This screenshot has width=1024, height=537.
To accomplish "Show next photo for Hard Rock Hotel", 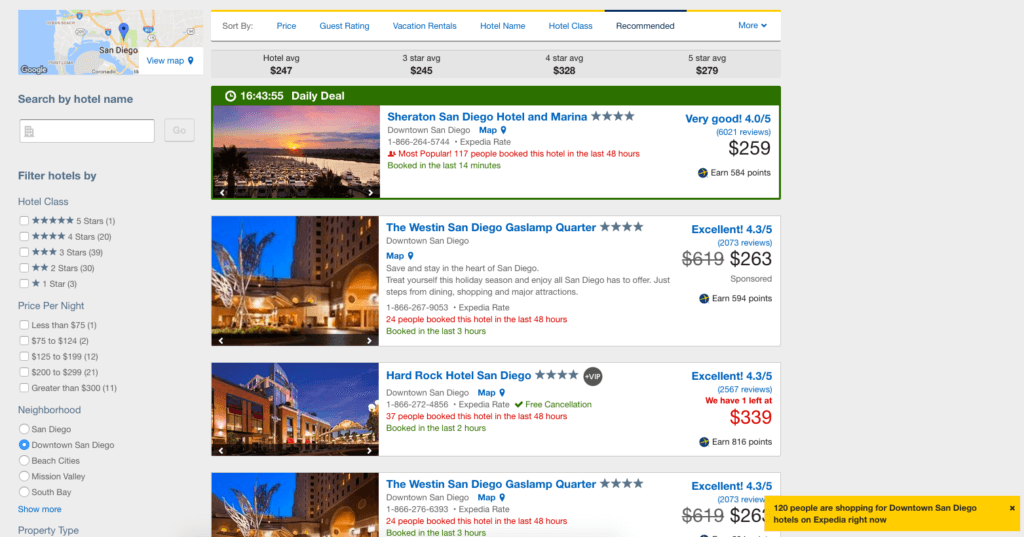I will (369, 451).
